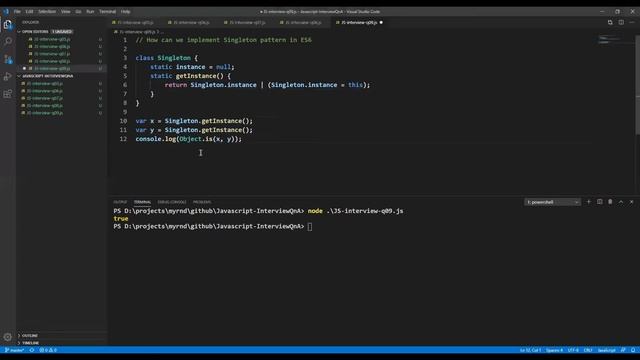Click the console.log line in the editor
This screenshot has width=640, height=360.
pos(189,139)
